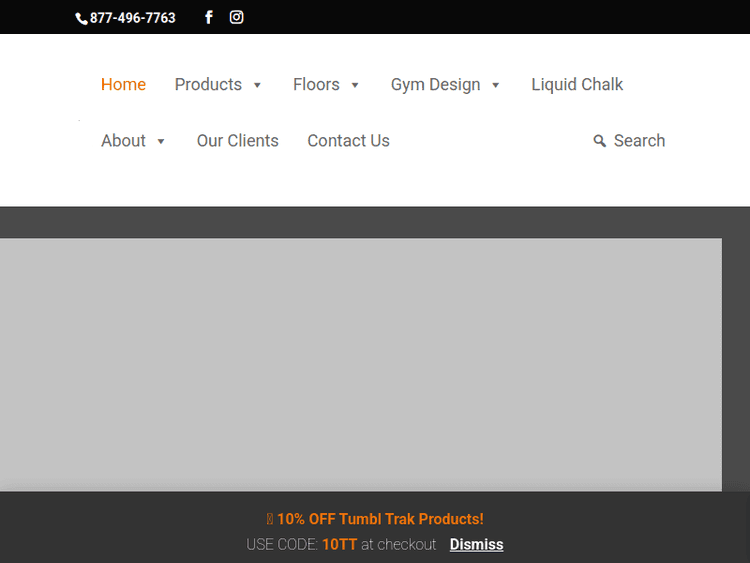Click the 10% OFF Tumbl Trak promo text

pos(380,519)
